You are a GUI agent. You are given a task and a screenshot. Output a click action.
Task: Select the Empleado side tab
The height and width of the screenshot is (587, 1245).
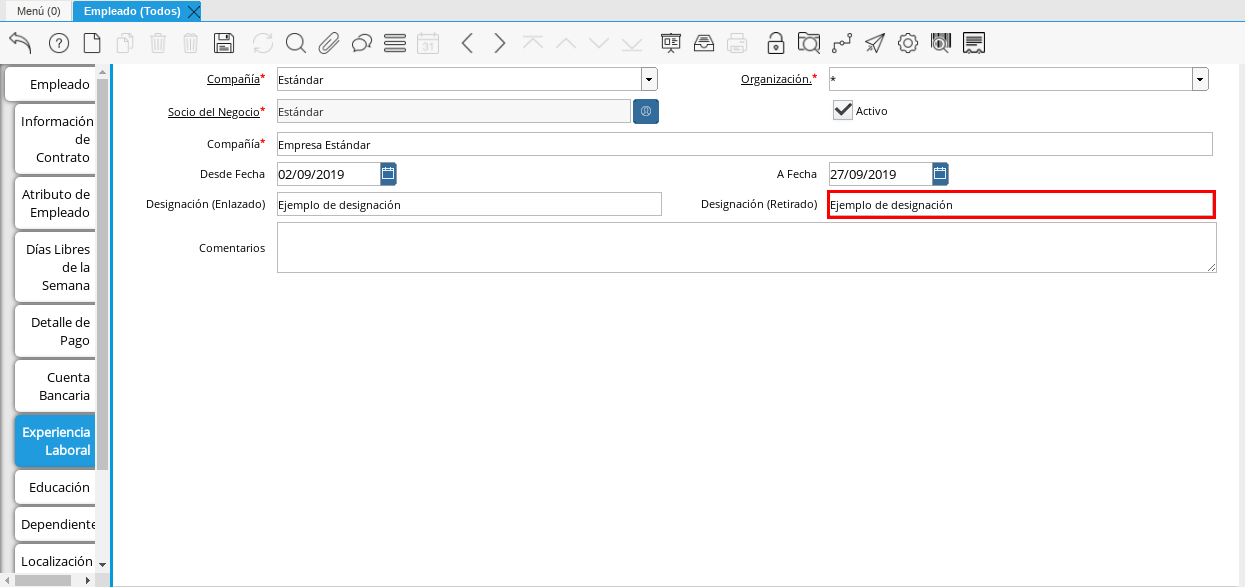50,84
